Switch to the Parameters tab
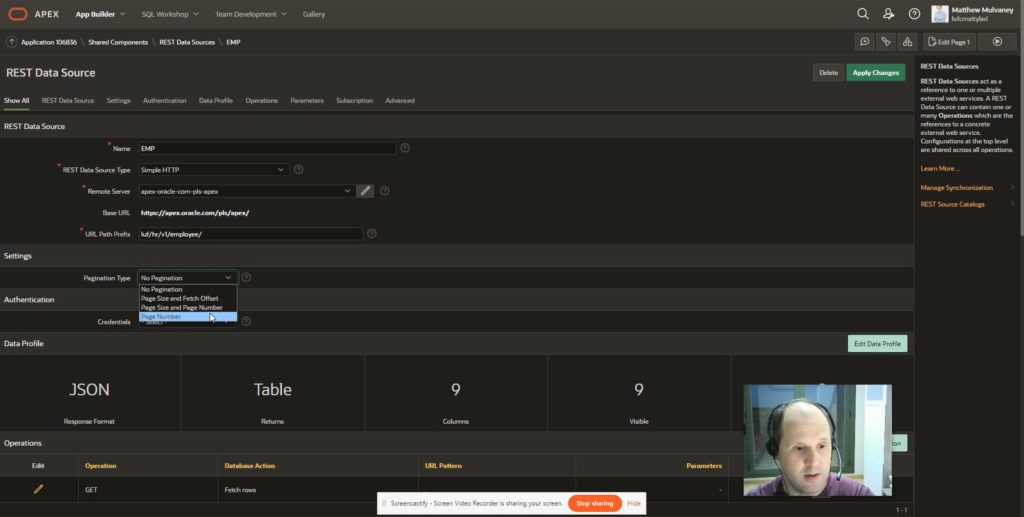 (307, 101)
